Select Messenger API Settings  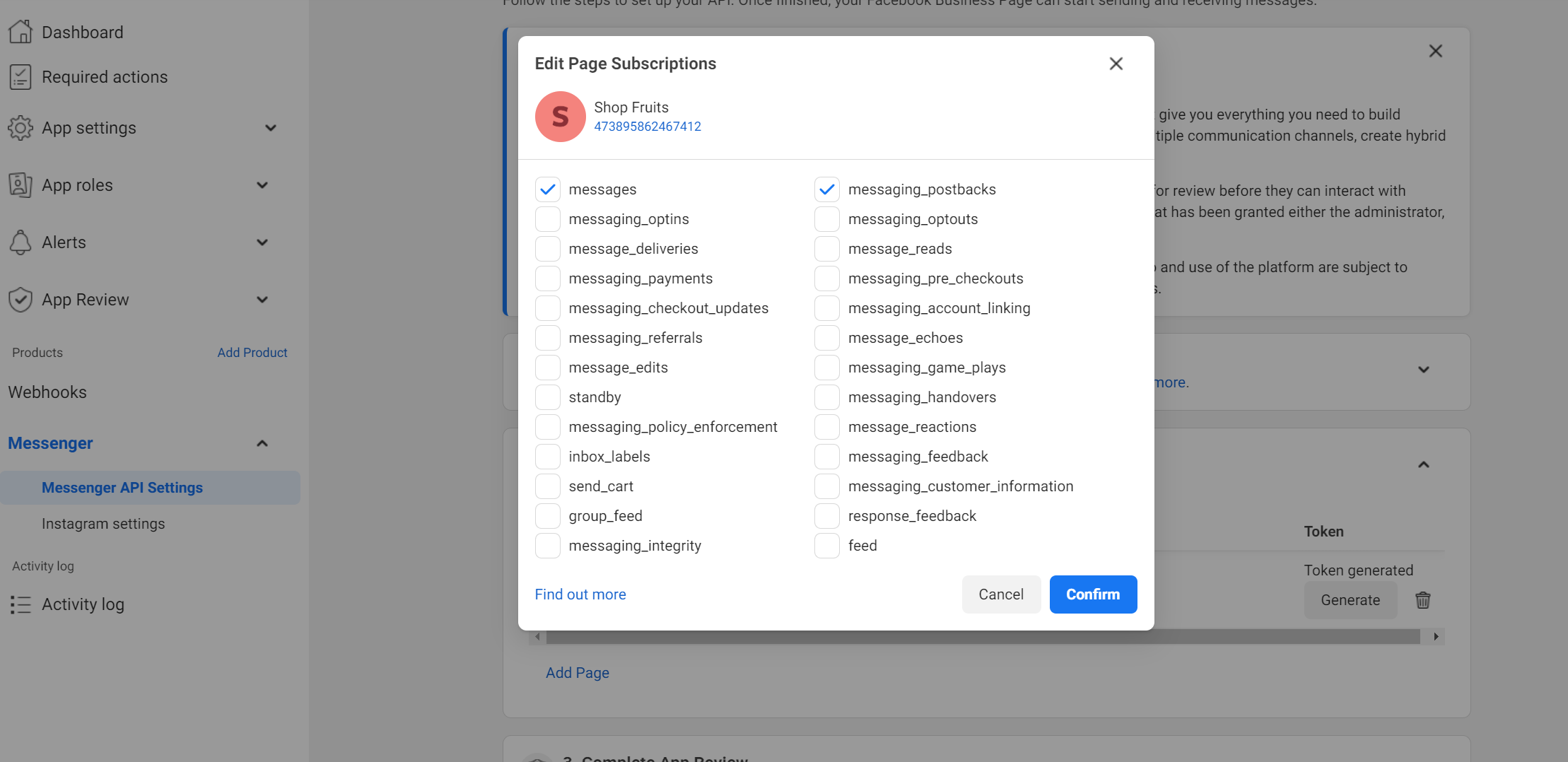122,487
